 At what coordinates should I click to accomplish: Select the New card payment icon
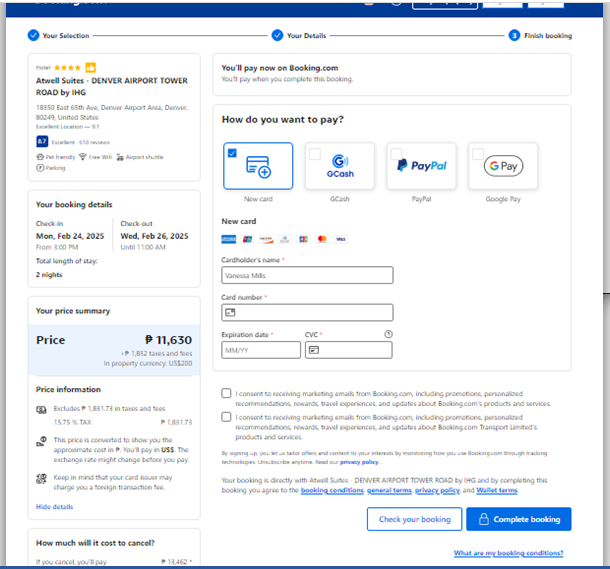tap(258, 168)
